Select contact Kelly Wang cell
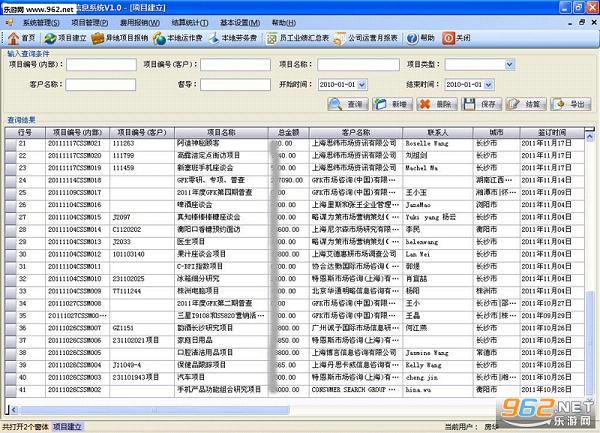 438,365
